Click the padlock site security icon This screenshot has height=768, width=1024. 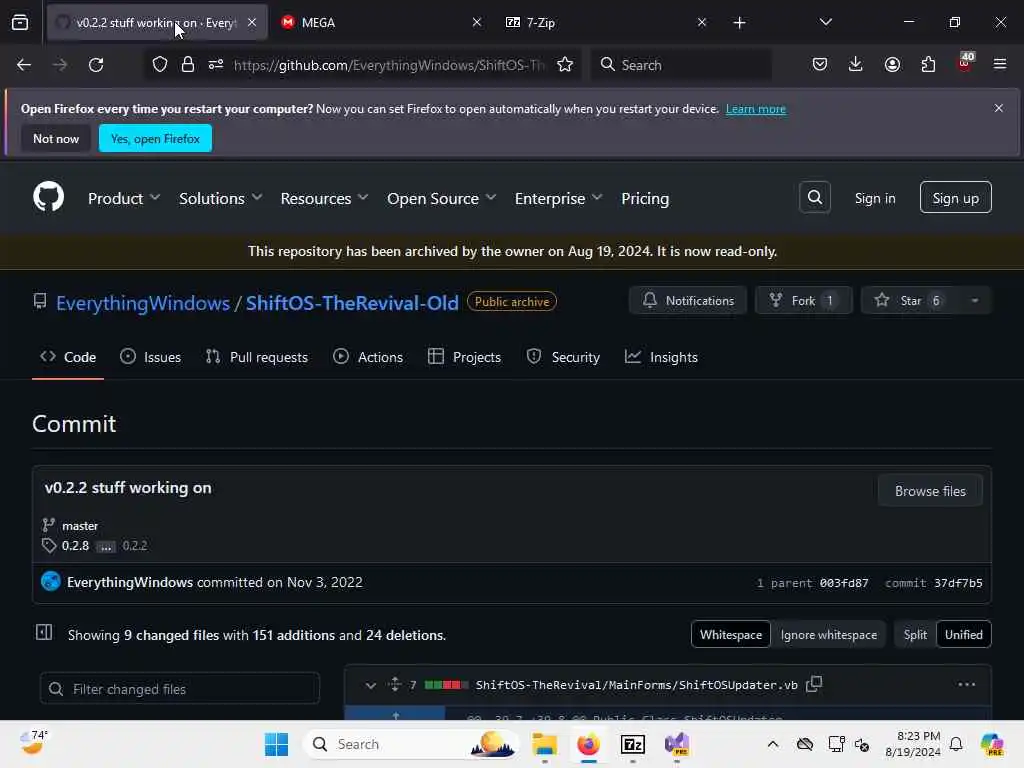pos(188,65)
